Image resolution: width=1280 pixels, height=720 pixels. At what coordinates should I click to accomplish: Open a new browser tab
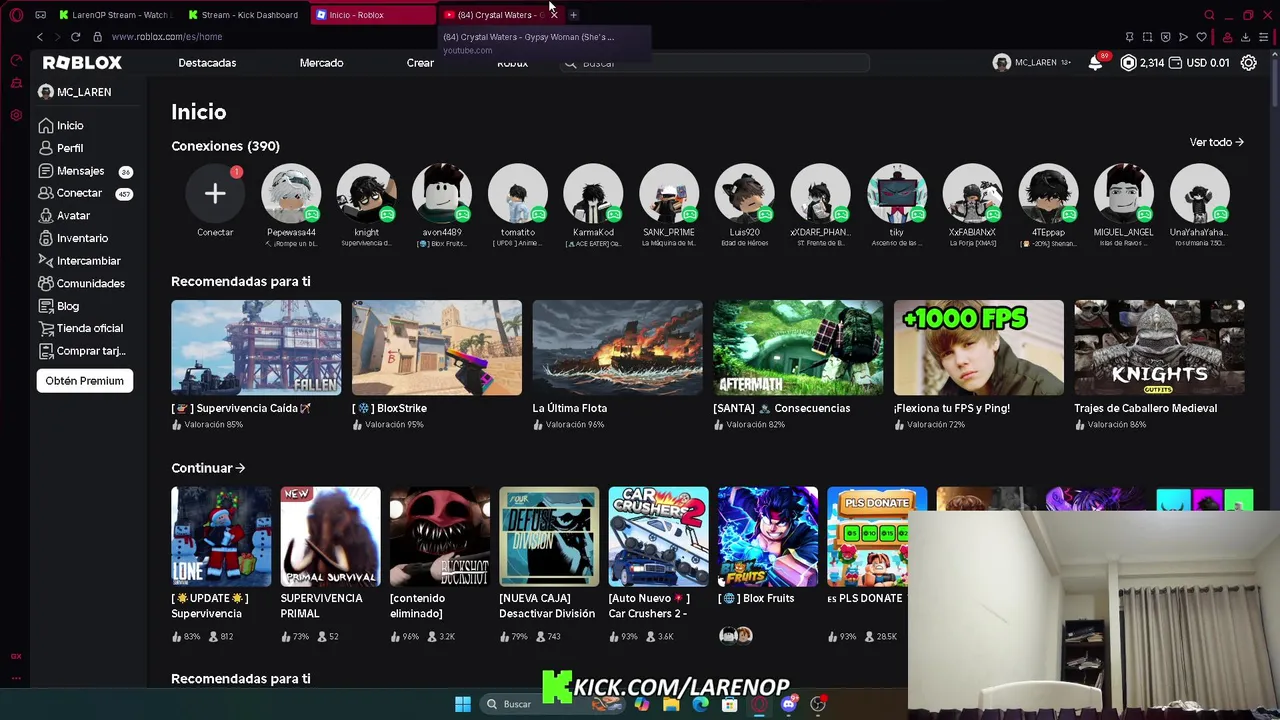pyautogui.click(x=573, y=15)
